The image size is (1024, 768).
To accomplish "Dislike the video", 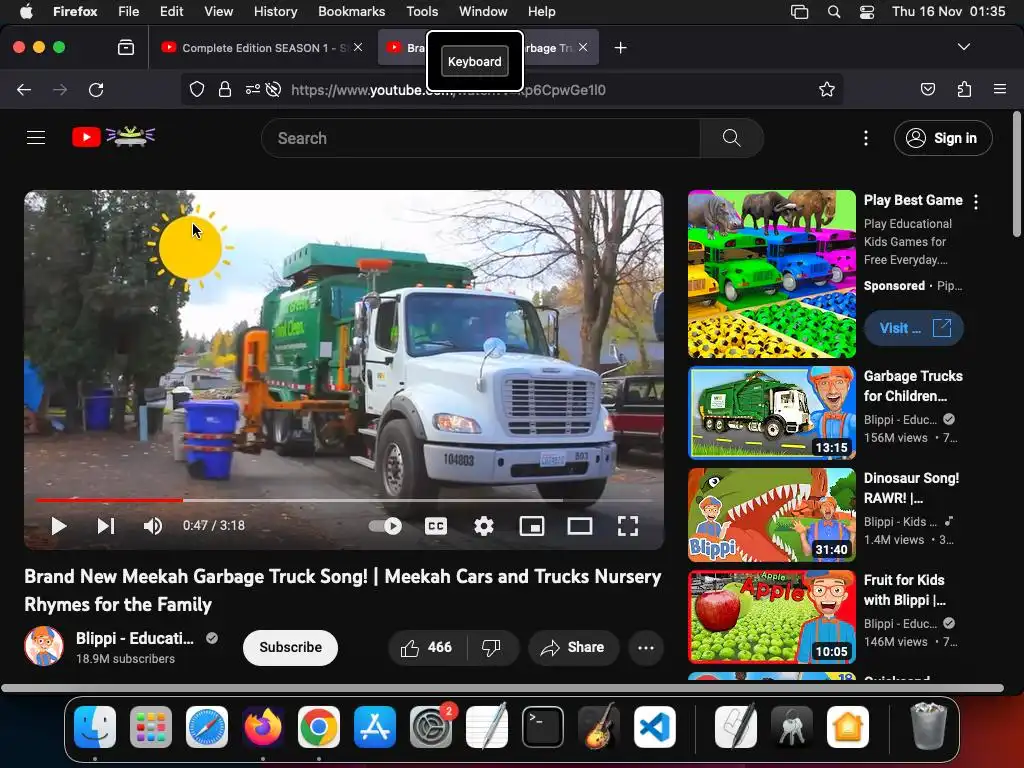I will (x=492, y=647).
